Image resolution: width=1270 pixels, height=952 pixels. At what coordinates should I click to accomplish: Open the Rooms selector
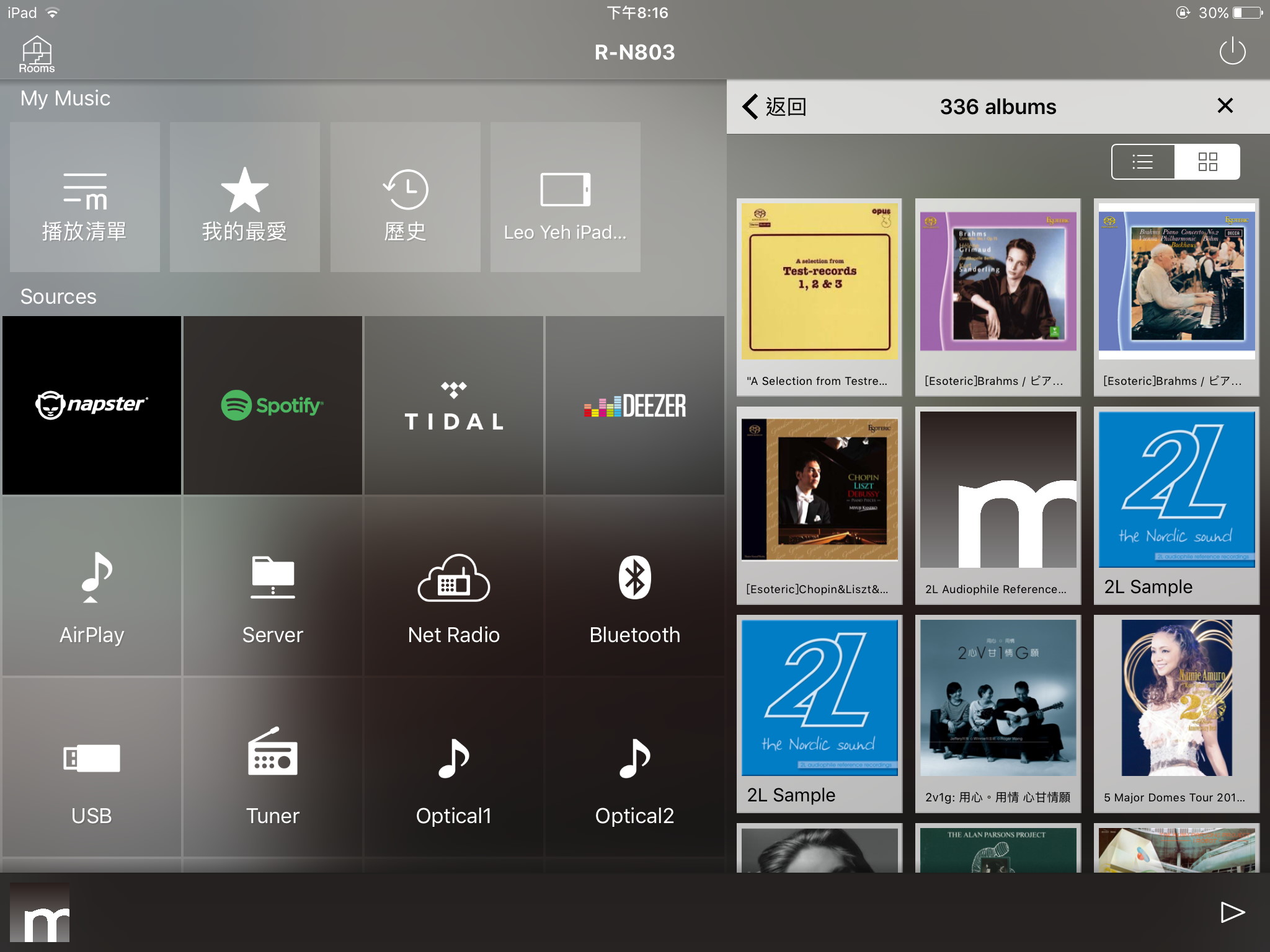pos(37,54)
